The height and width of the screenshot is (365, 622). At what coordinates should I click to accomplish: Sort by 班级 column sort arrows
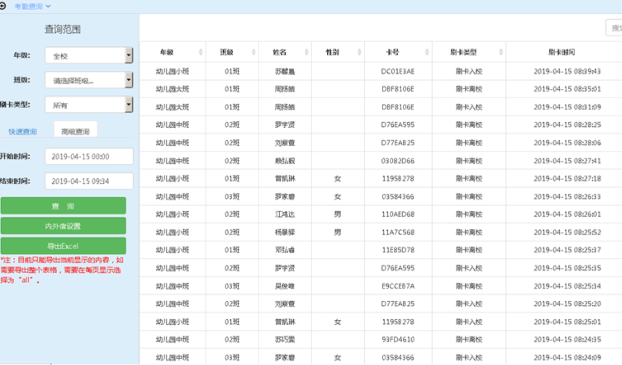[253, 52]
